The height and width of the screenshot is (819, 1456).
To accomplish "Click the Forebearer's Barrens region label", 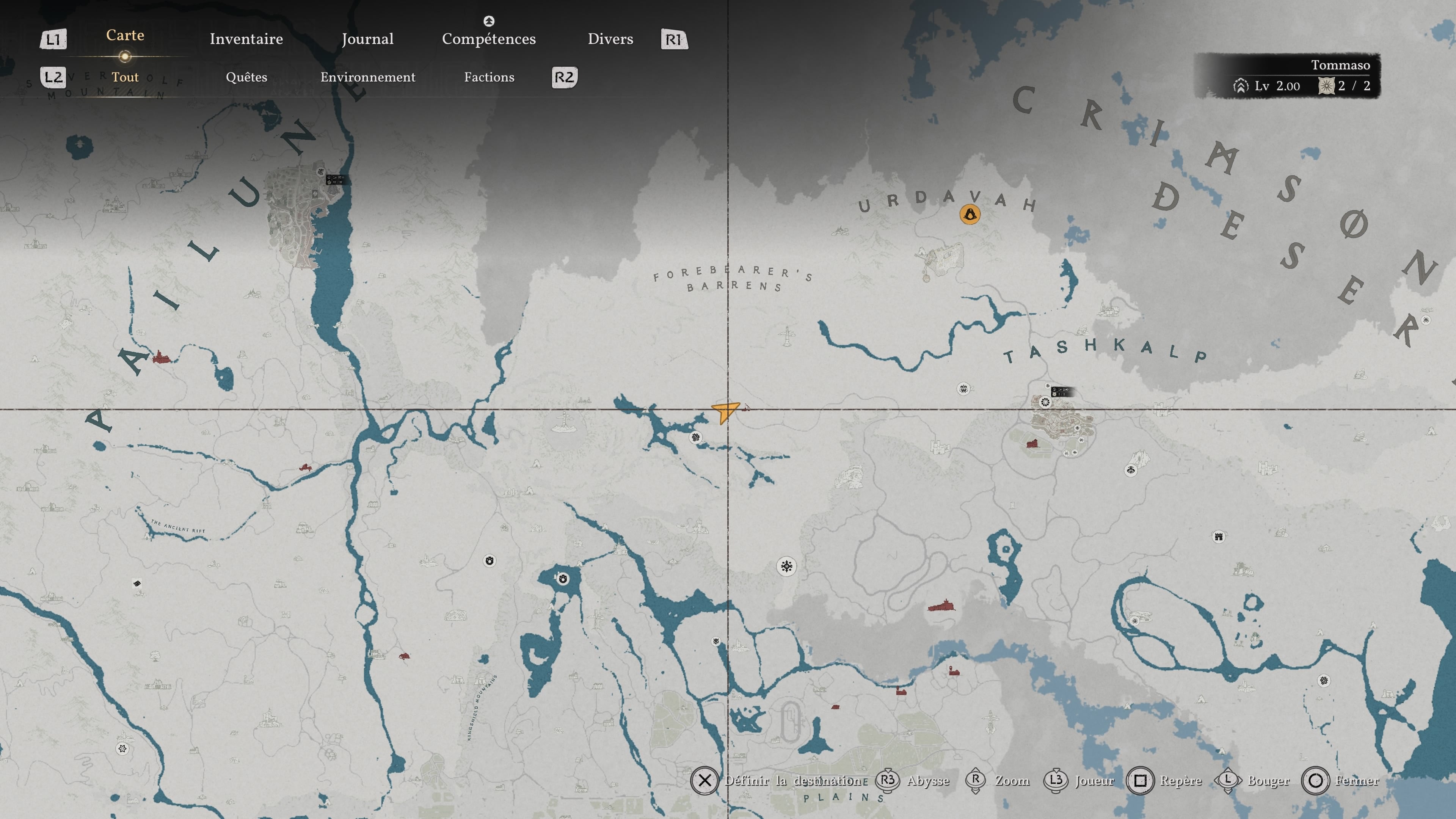I will [x=733, y=279].
